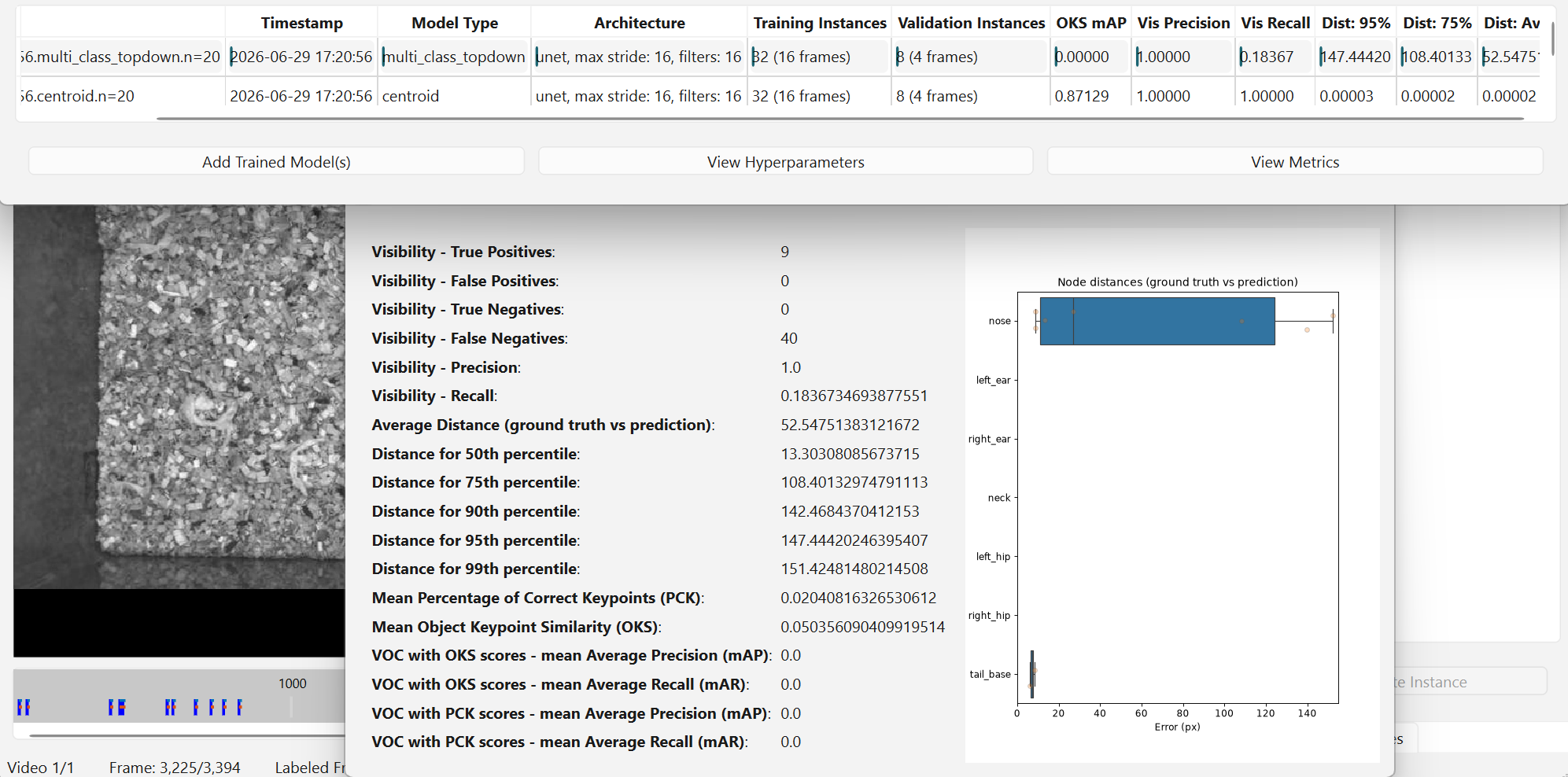Click the Validation Instances column header

(971, 23)
